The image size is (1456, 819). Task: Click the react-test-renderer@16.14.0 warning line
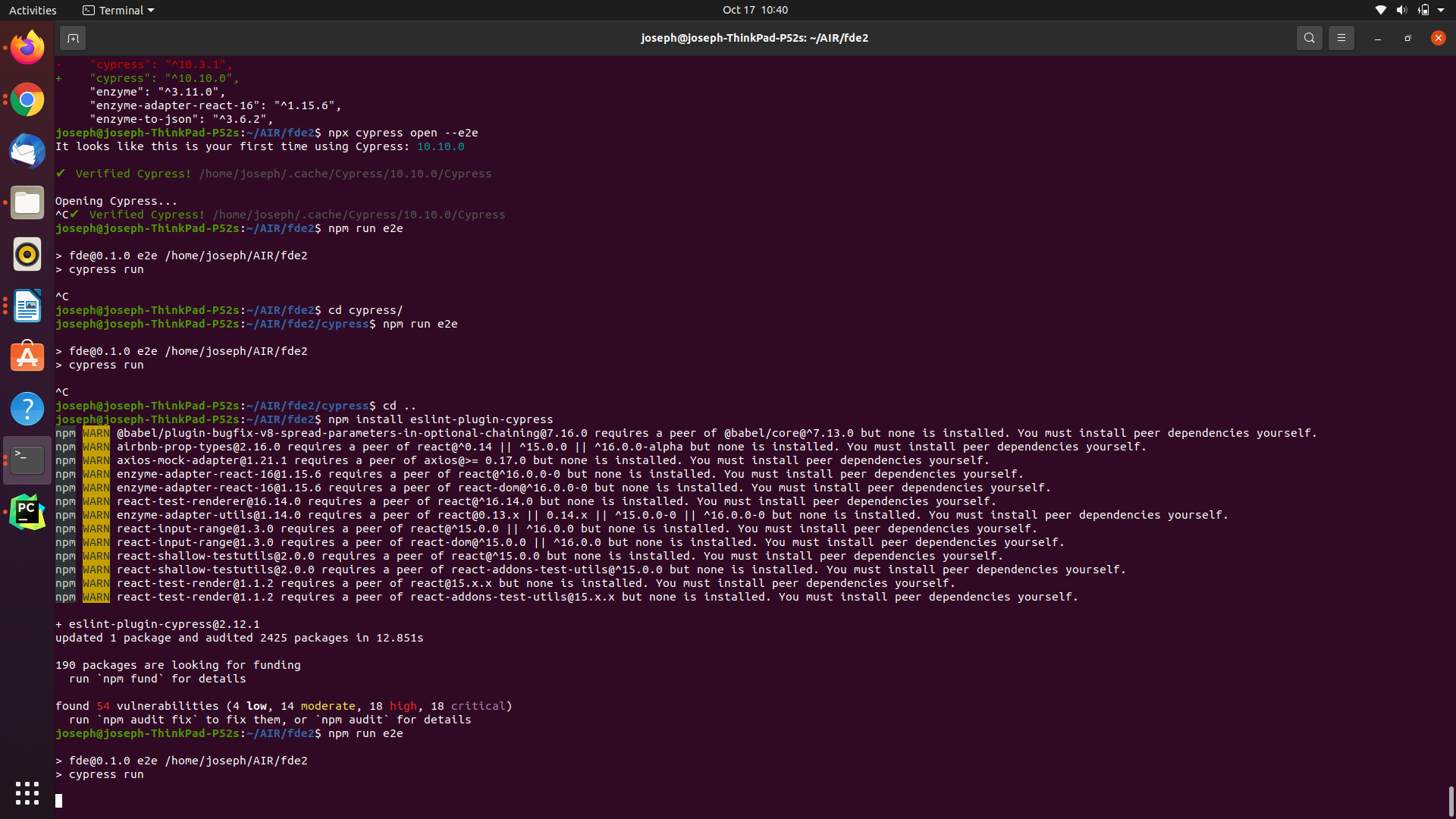pos(526,501)
